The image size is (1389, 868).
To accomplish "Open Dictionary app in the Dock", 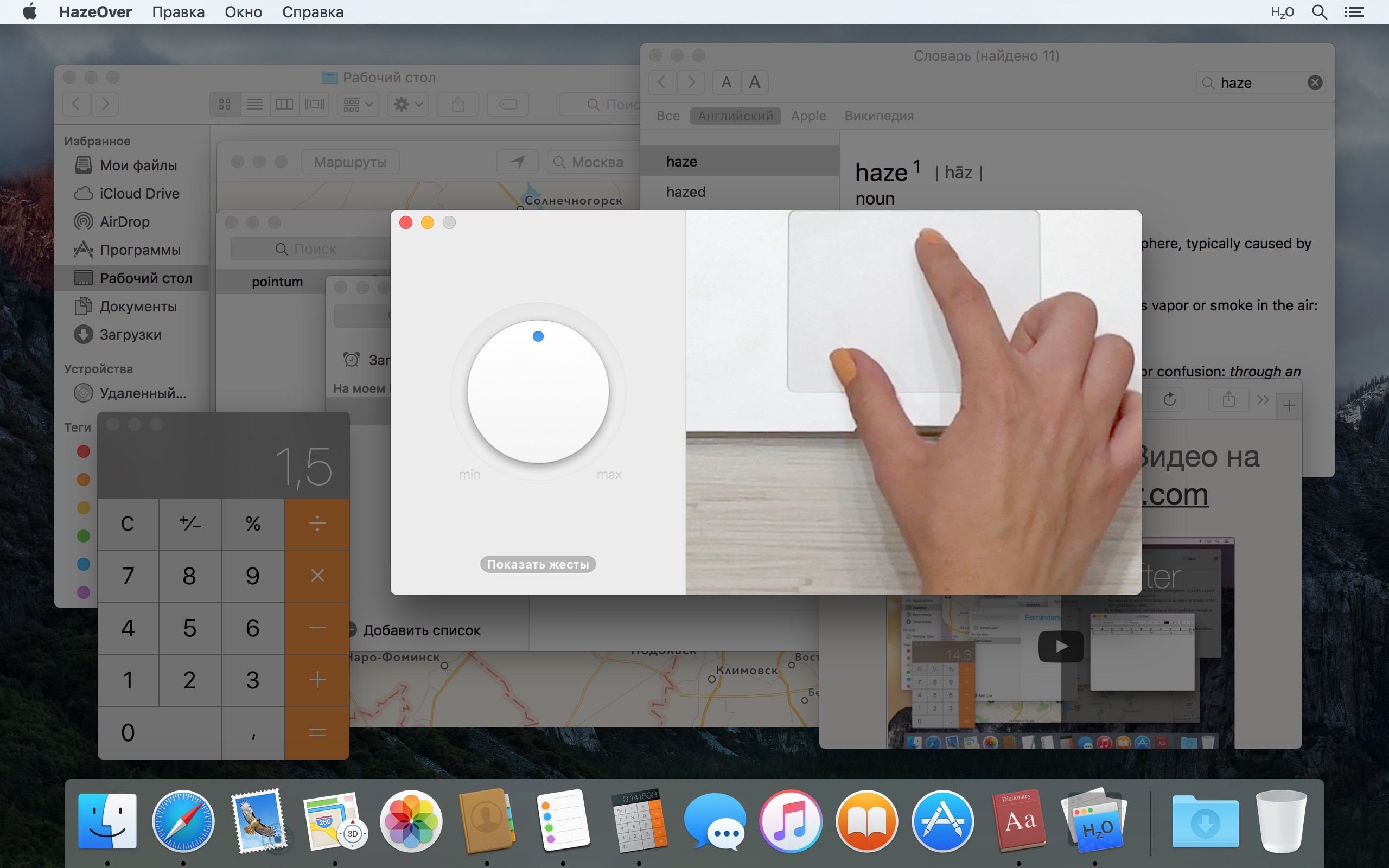I will point(1019,820).
